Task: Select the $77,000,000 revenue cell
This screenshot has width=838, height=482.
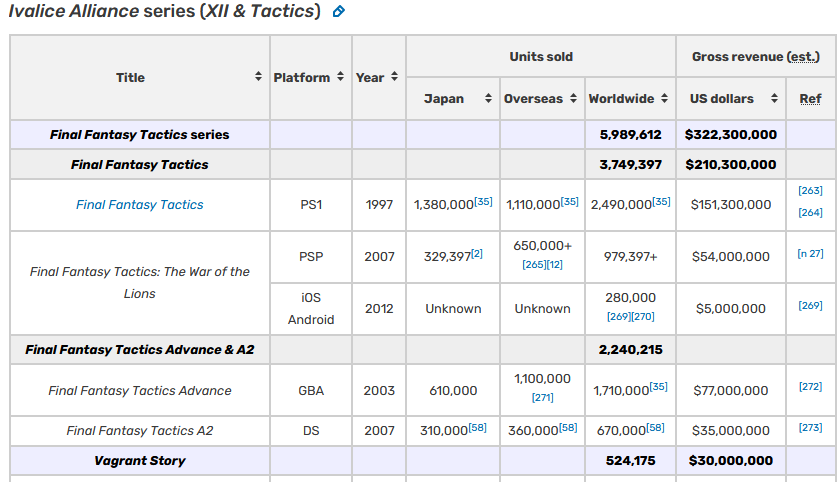Action: [731, 391]
